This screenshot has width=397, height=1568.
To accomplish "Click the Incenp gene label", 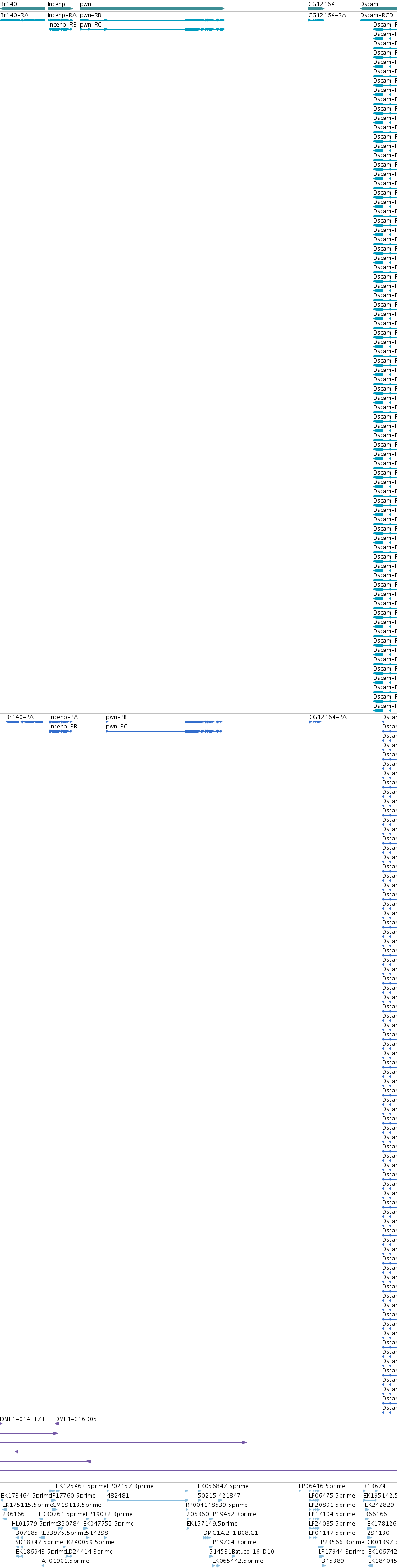I will click(x=56, y=4).
